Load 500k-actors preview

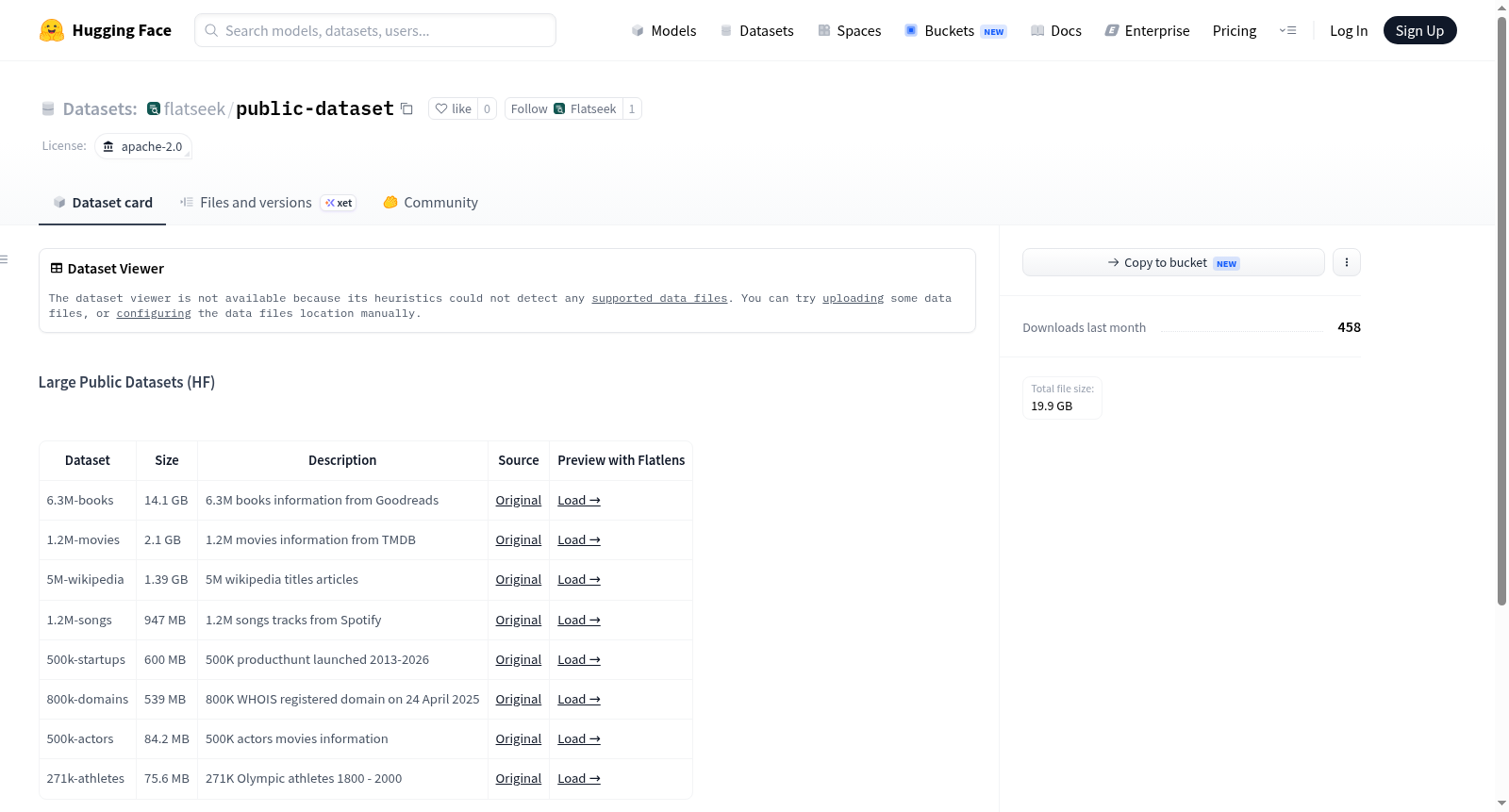[579, 738]
